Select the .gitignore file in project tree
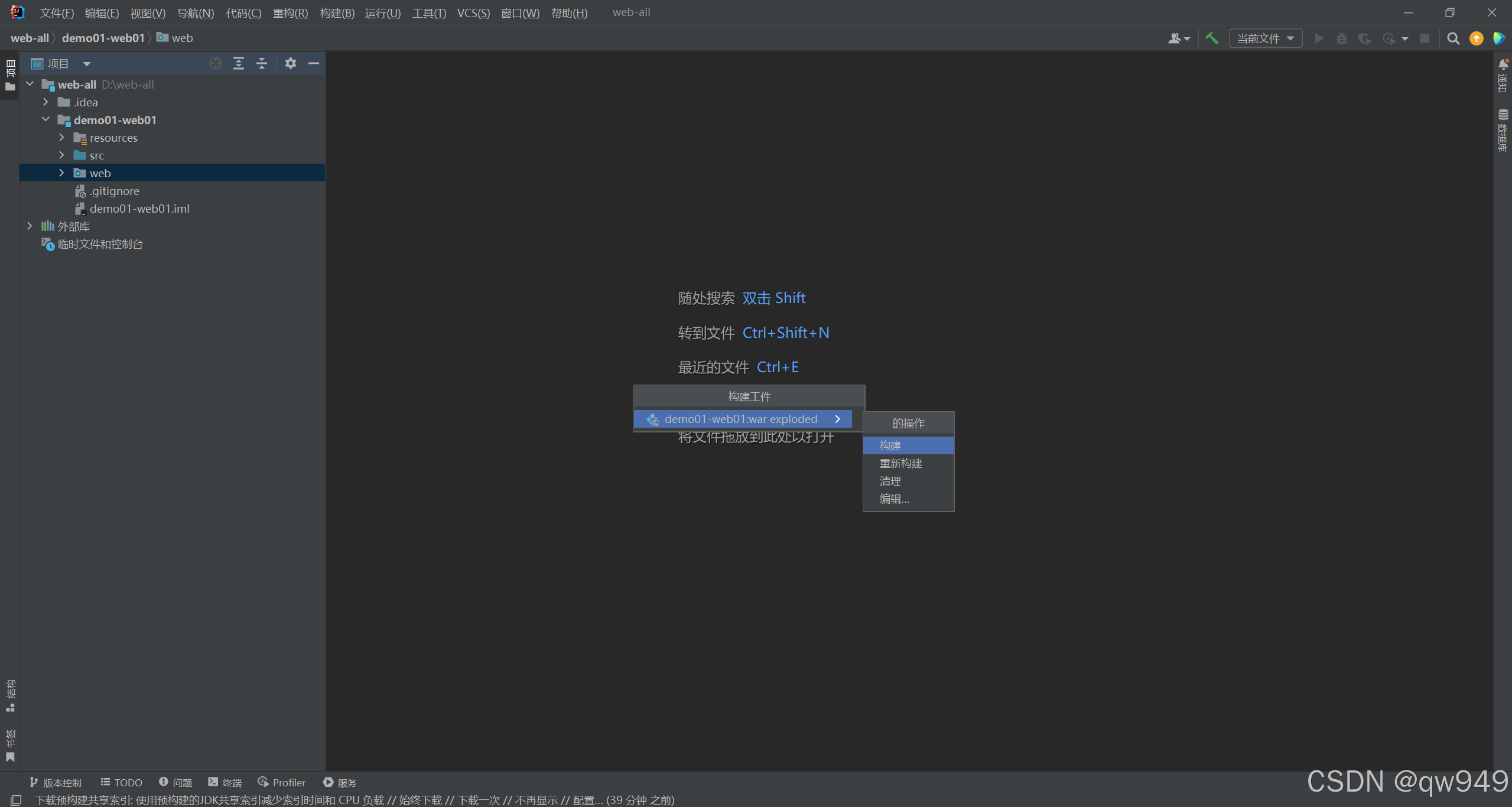Screen dimensions: 1512x807 115,191
